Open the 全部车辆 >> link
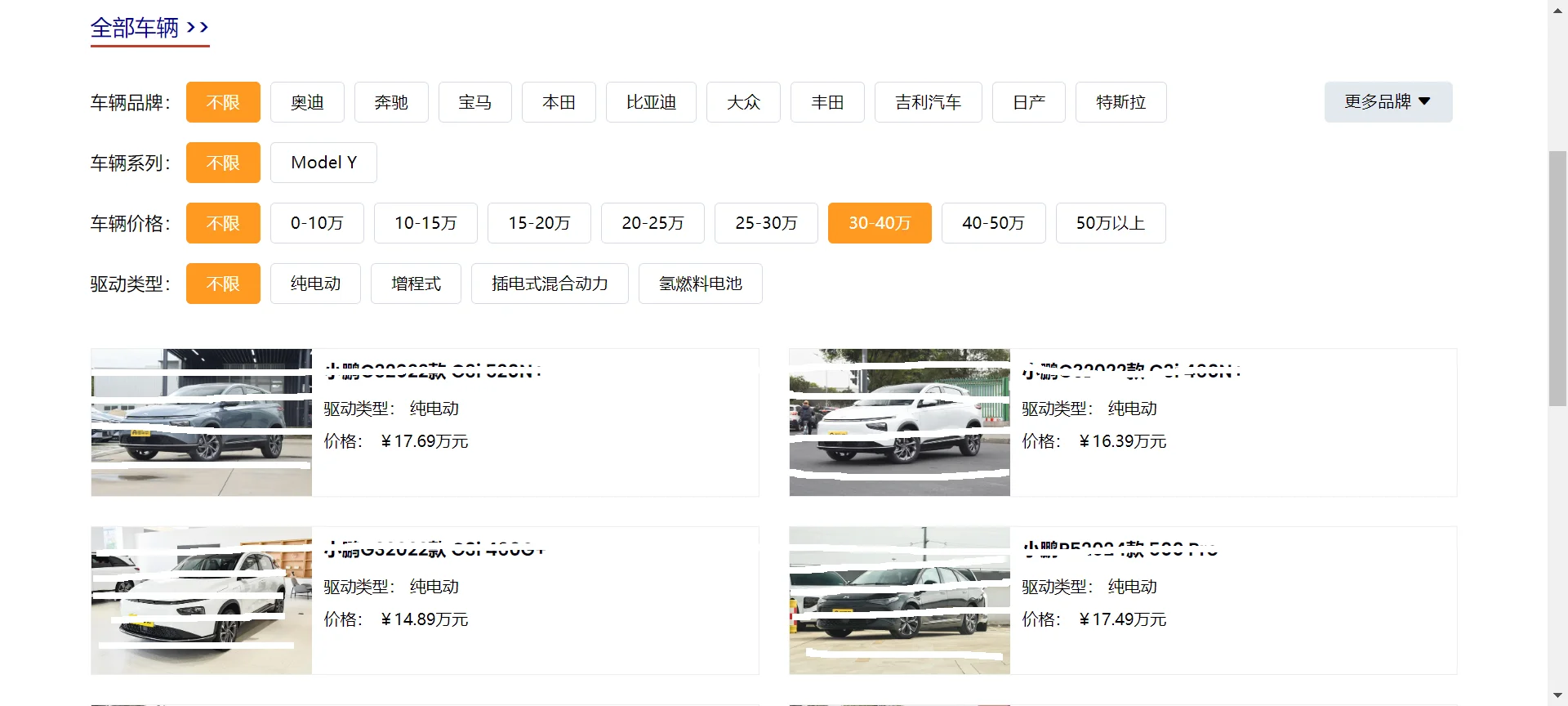The height and width of the screenshot is (706, 1568). [149, 29]
